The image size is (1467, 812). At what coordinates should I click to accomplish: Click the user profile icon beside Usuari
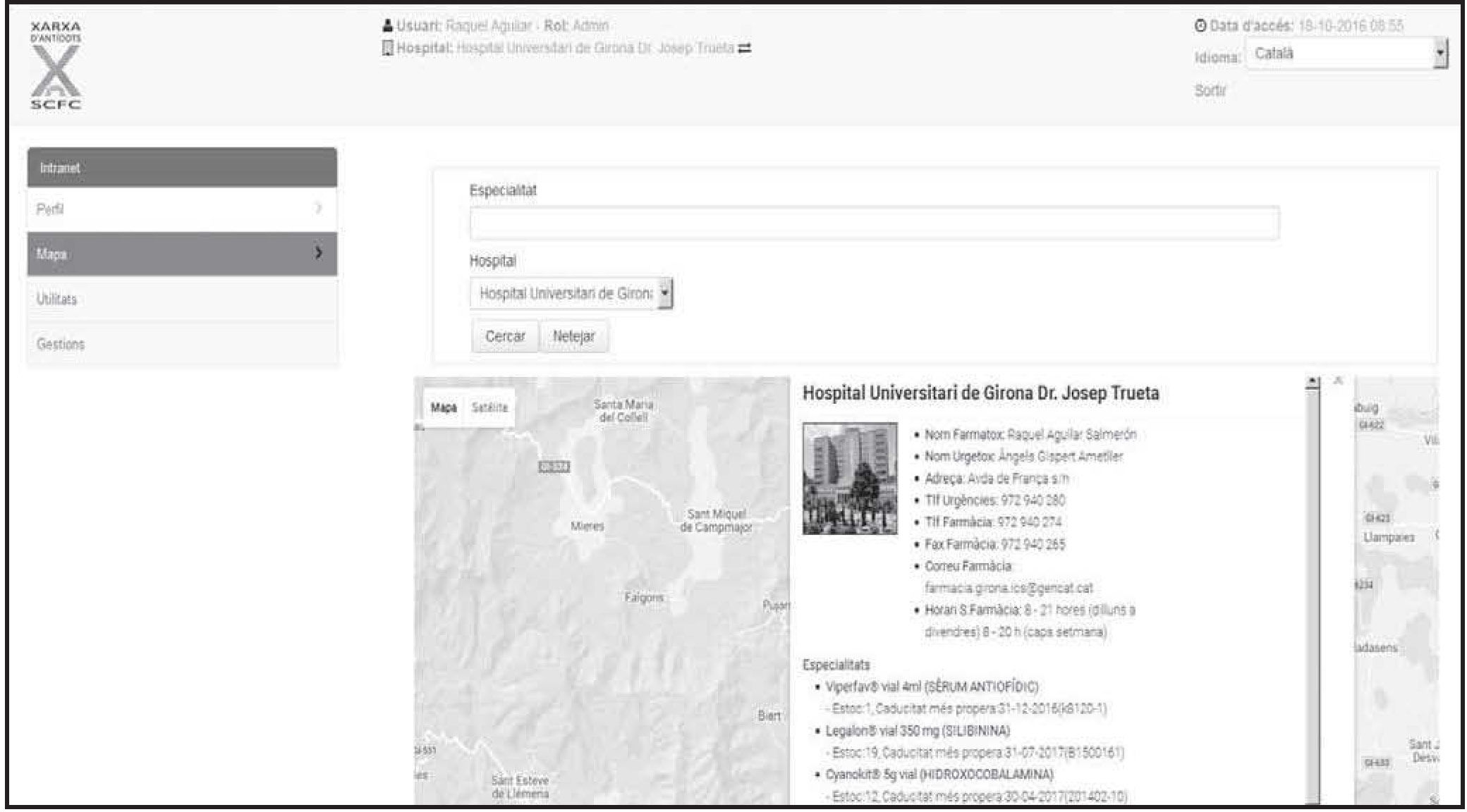pyautogui.click(x=387, y=26)
